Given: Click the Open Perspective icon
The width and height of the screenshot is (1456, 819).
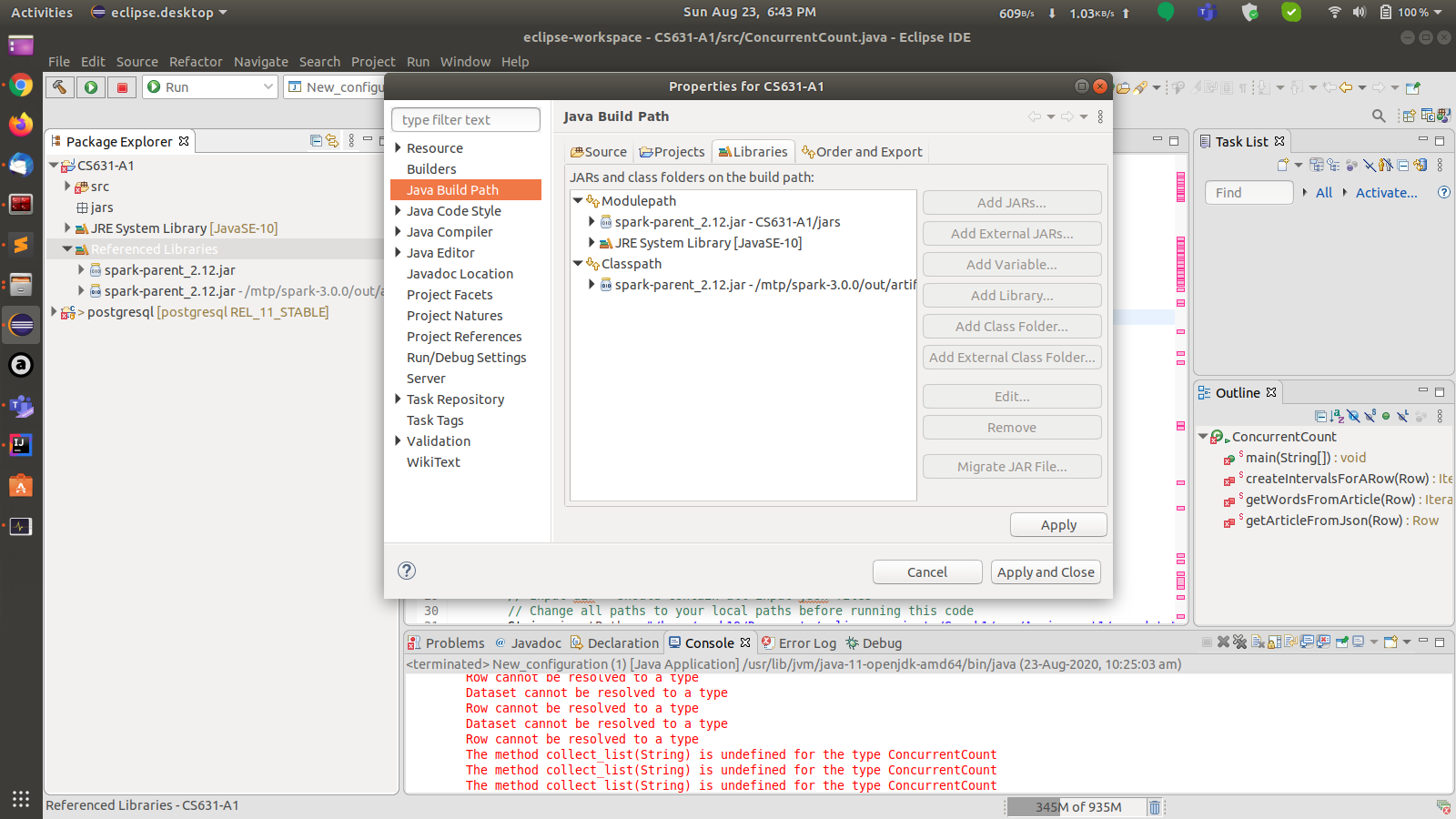Looking at the screenshot, I should click(1409, 116).
